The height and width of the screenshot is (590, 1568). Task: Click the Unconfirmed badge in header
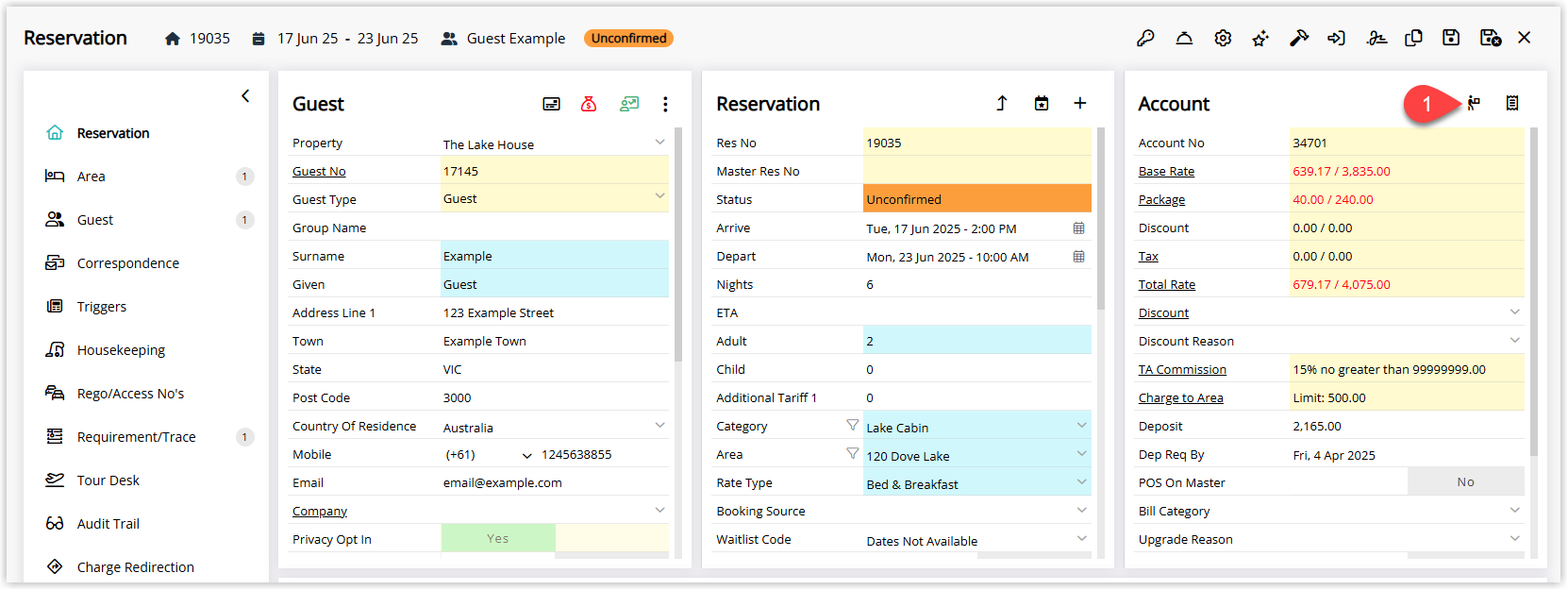[628, 38]
